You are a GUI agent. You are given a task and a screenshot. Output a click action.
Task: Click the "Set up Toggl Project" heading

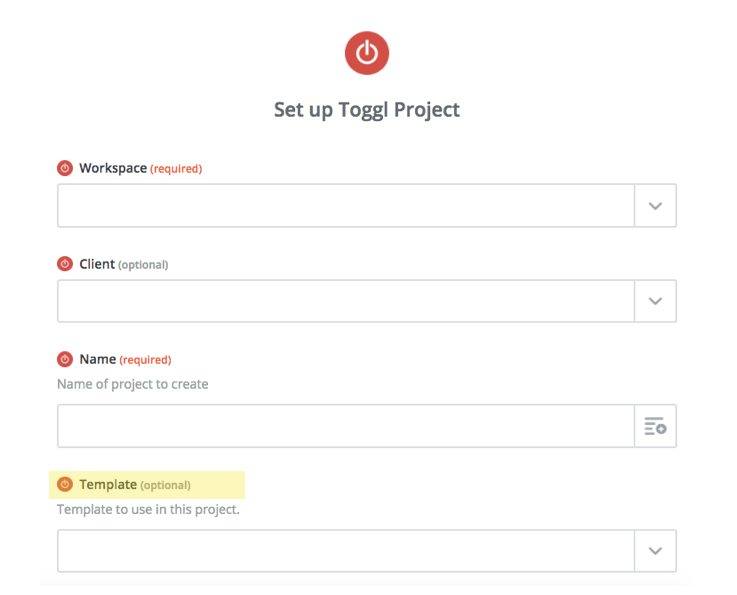(367, 109)
